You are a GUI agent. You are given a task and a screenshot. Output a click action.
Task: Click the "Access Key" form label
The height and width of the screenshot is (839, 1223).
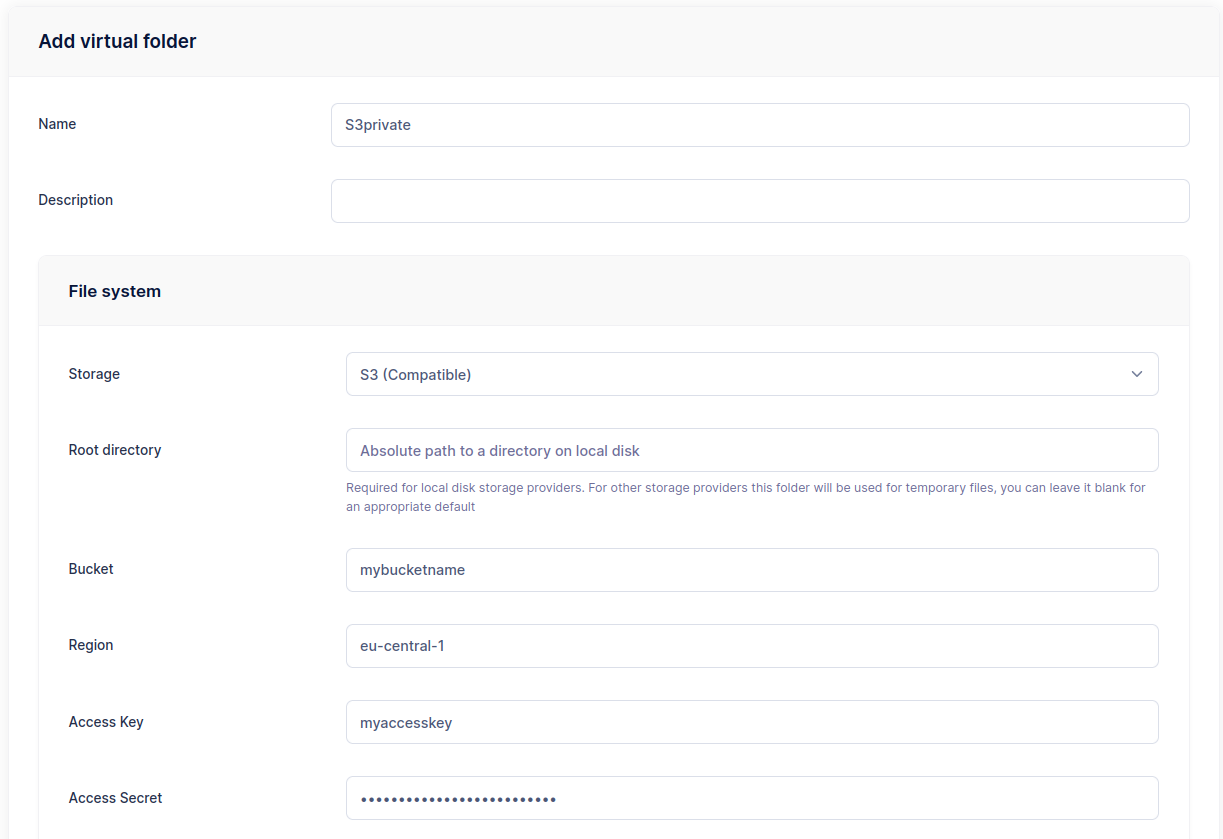[106, 721]
